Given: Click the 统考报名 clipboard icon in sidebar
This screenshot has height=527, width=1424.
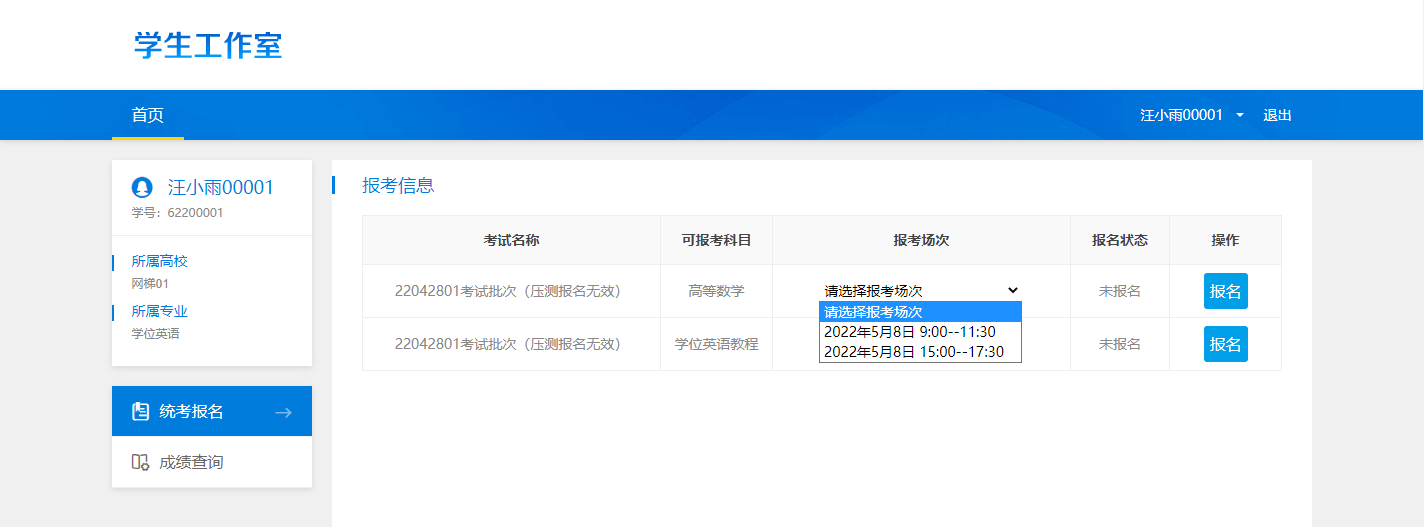Looking at the screenshot, I should point(141,412).
